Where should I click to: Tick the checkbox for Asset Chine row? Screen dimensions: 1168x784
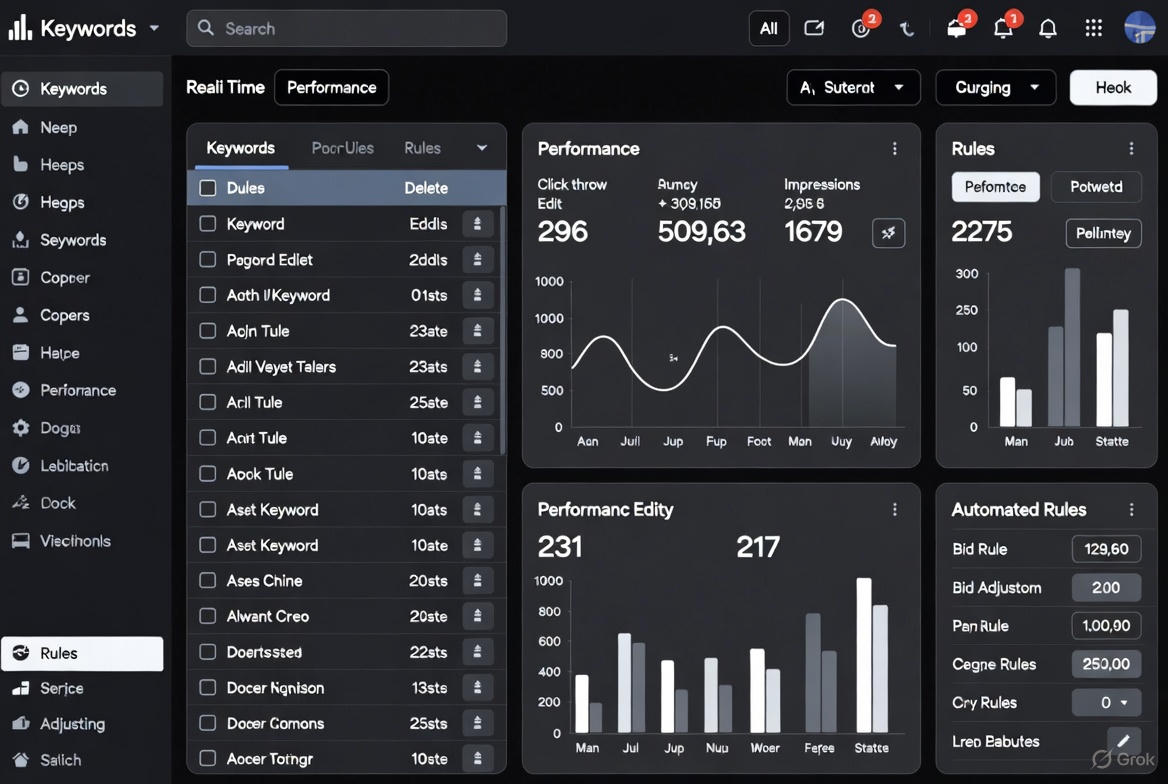[208, 581]
